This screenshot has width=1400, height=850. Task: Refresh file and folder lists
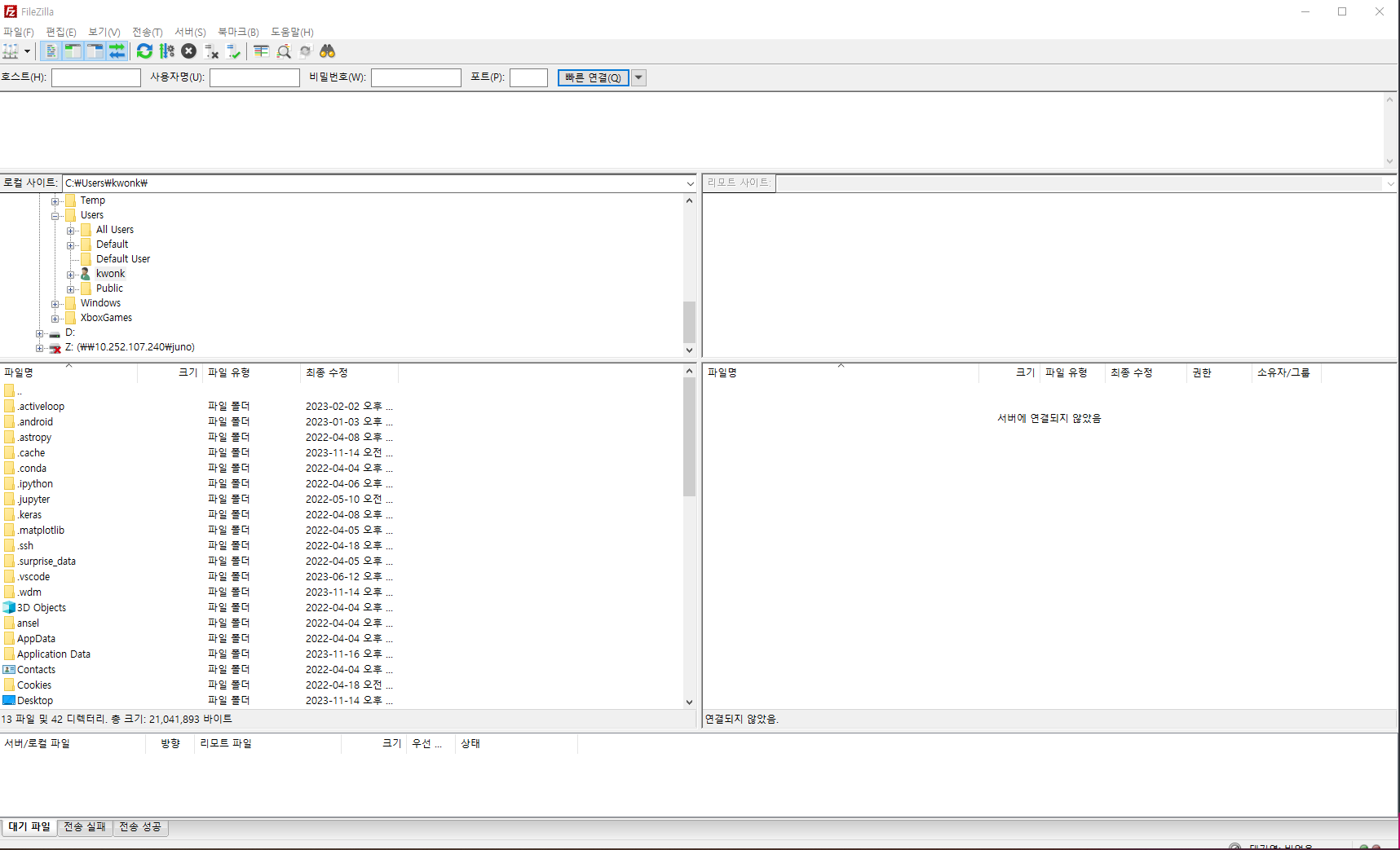coord(144,51)
